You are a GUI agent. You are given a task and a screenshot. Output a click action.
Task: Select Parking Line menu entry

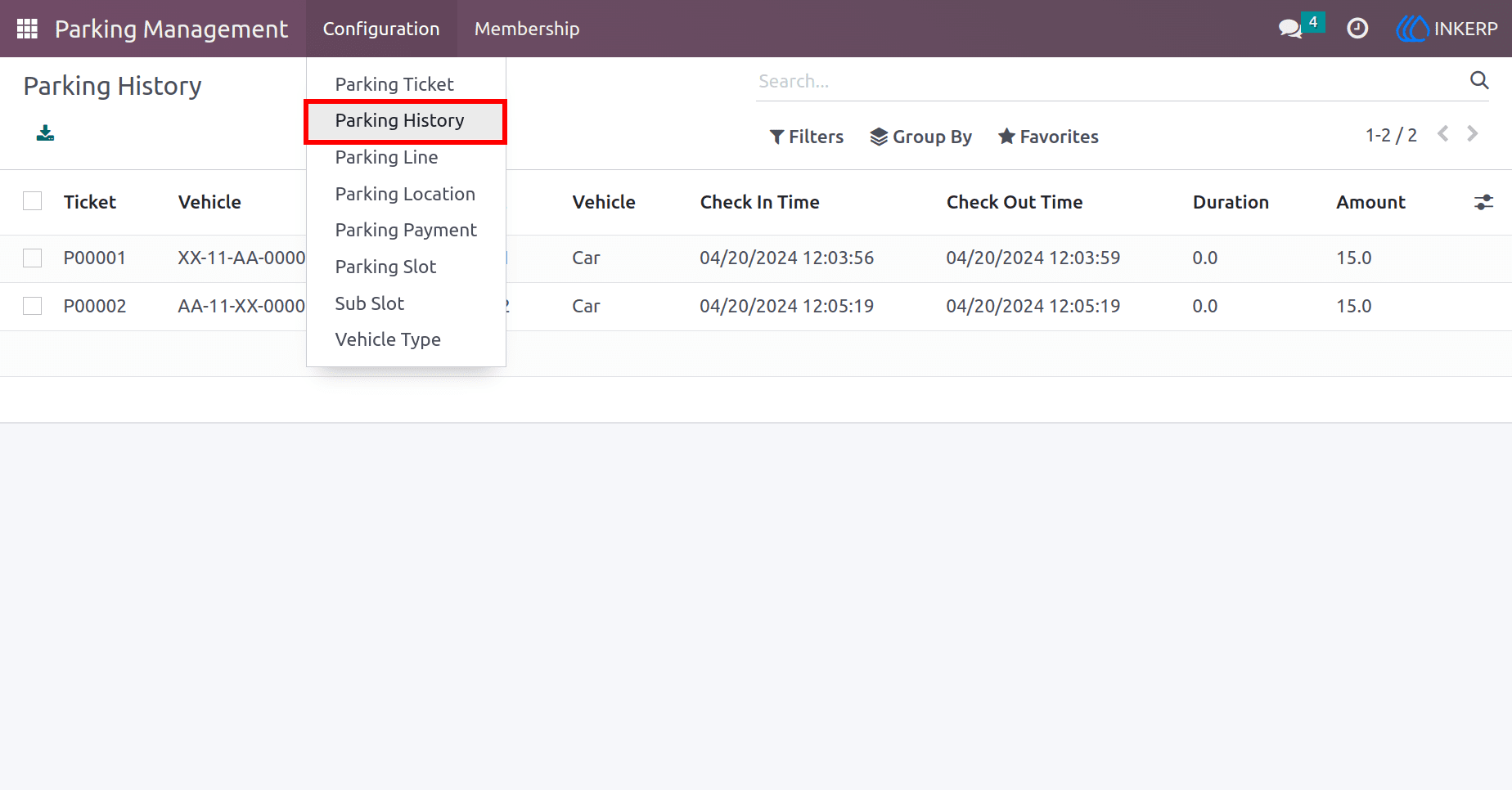click(x=406, y=157)
